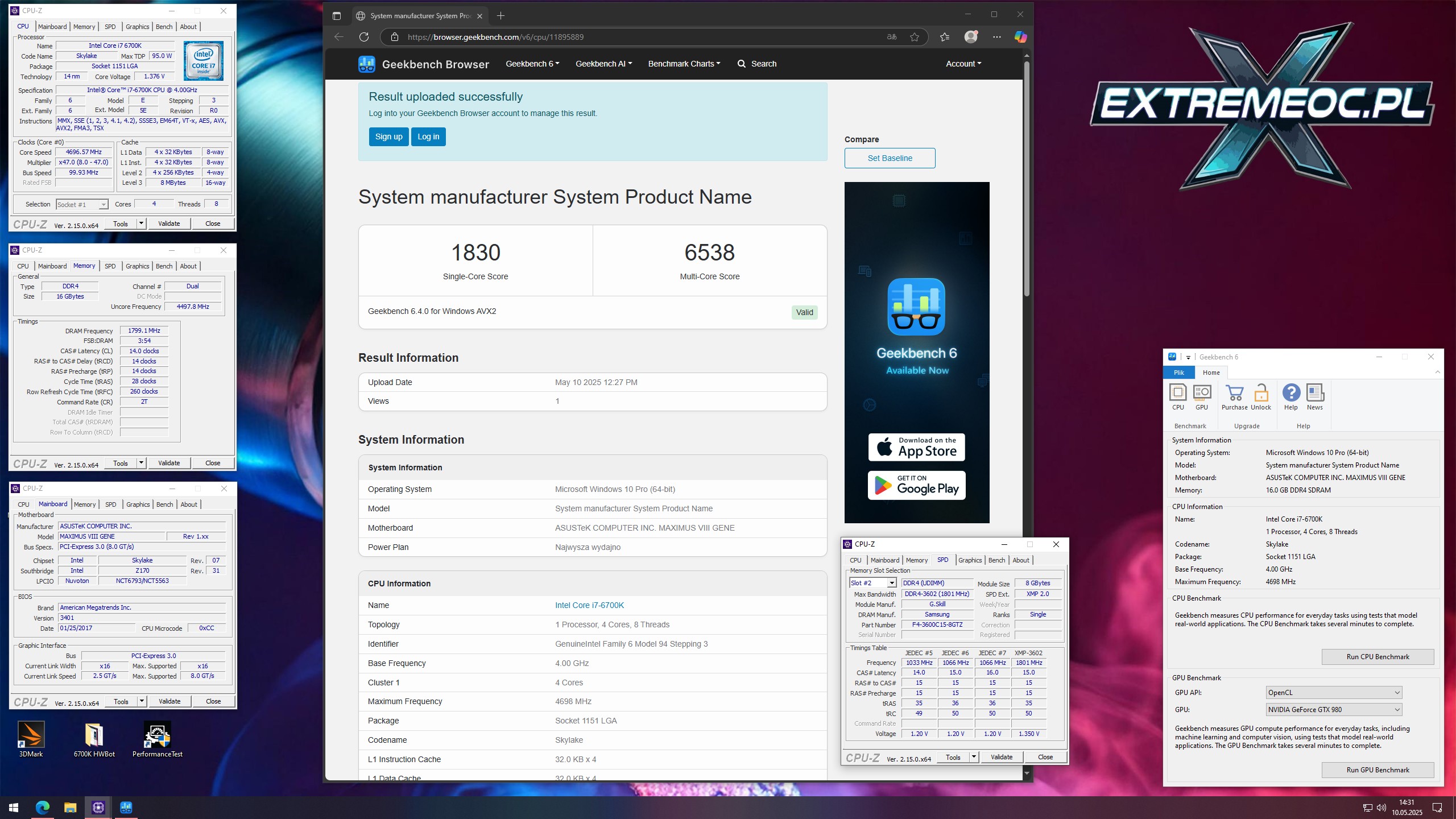
Task: Click Validate in the SPD CPU-Z window
Action: pos(1001,757)
